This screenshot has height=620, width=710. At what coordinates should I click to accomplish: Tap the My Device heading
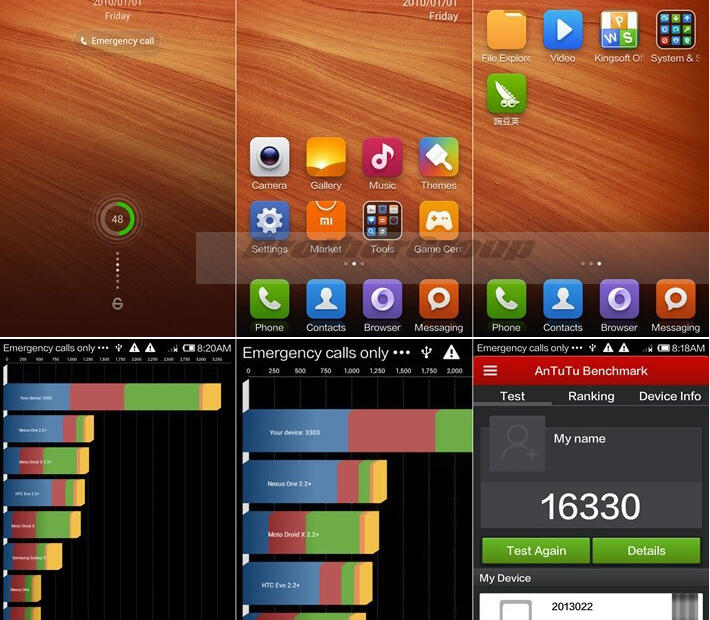tap(505, 578)
